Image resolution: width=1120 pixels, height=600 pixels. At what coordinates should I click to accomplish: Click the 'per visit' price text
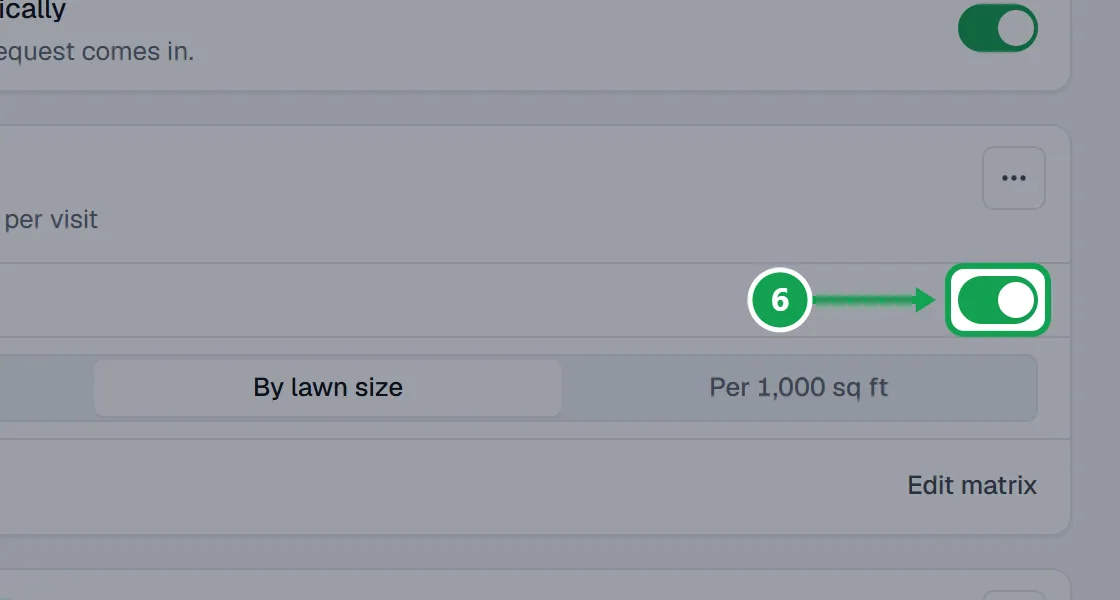tap(51, 220)
